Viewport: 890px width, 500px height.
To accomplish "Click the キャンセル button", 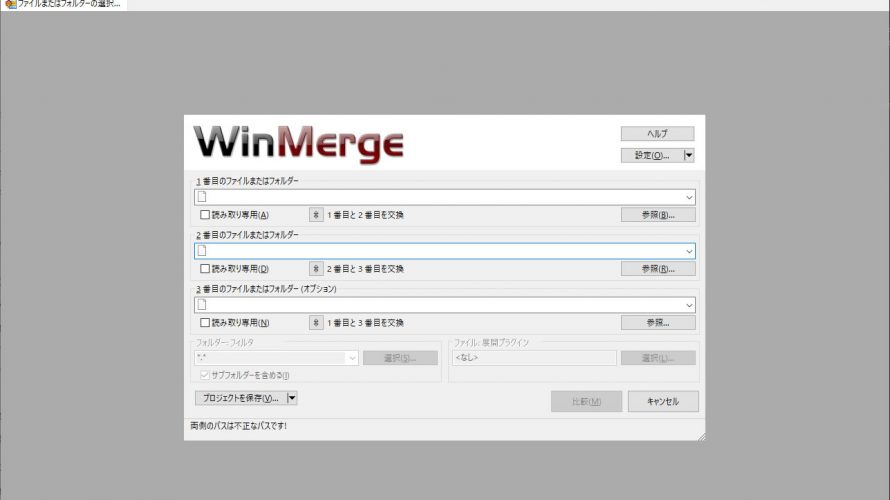I will [663, 401].
